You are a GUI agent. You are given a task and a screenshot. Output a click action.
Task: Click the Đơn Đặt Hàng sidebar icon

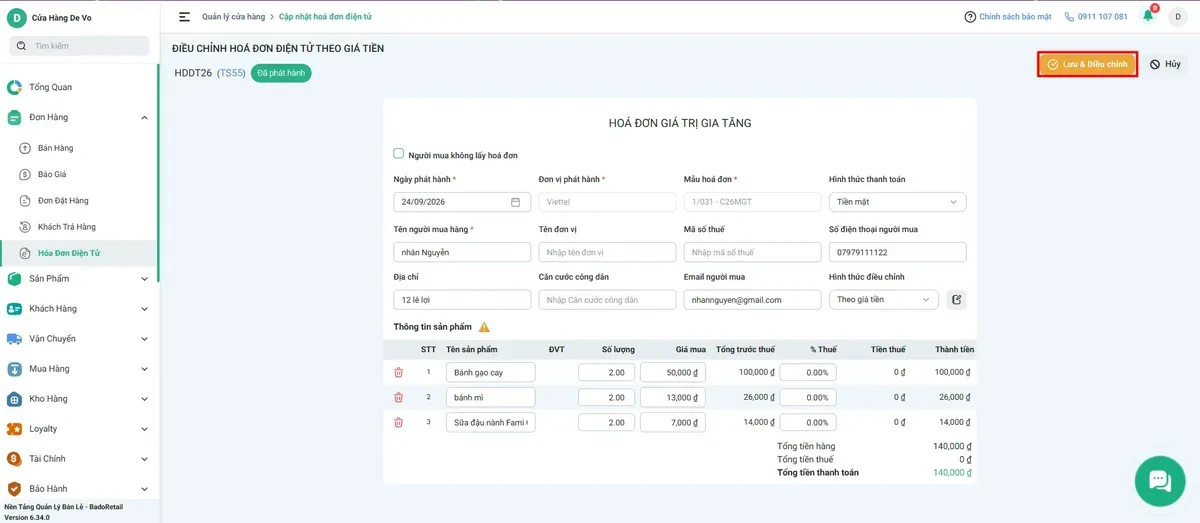click(26, 201)
